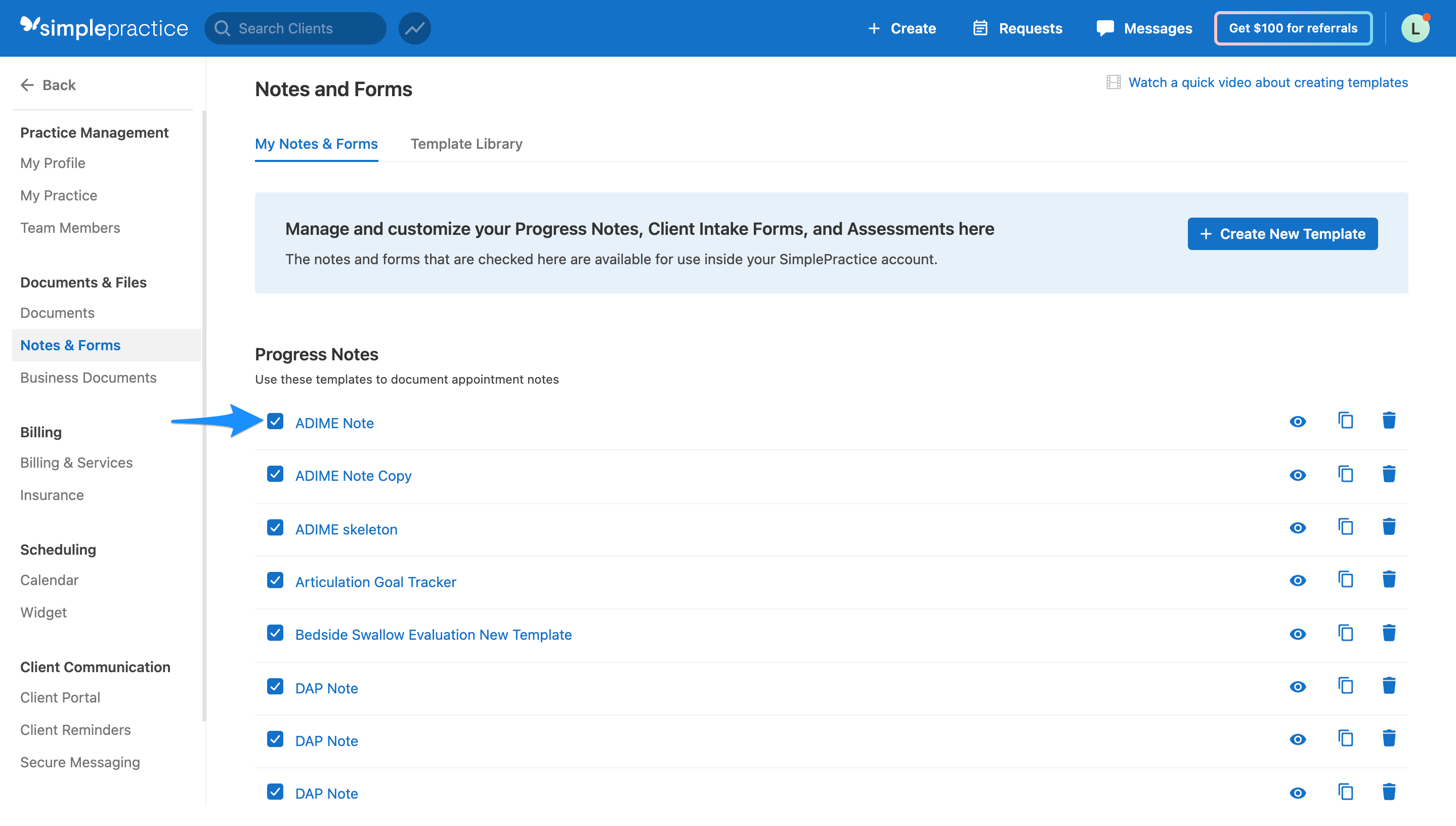Open Insurance settings
This screenshot has height=826, width=1456.
(52, 494)
